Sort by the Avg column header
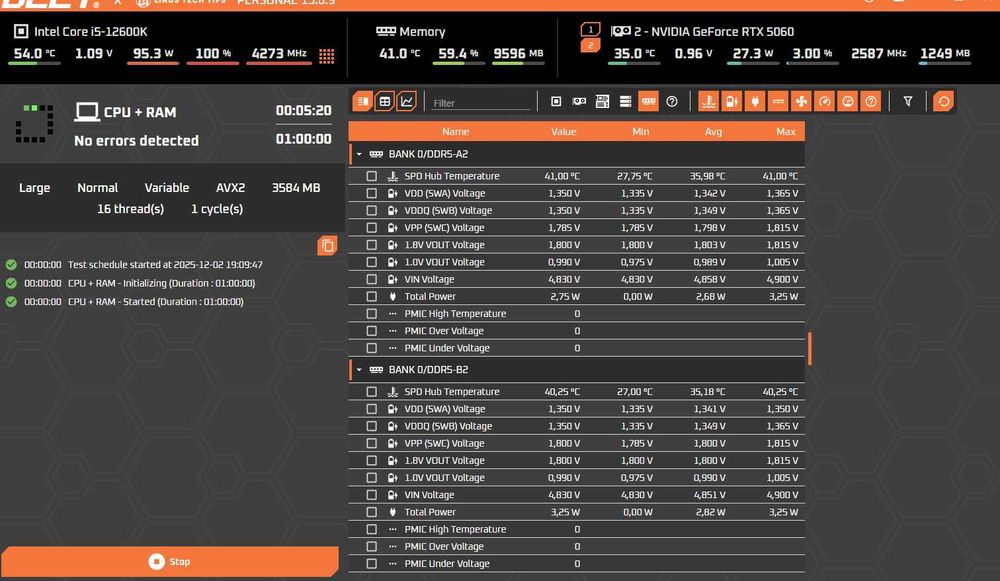Image resolution: width=1000 pixels, height=581 pixels. (x=713, y=131)
